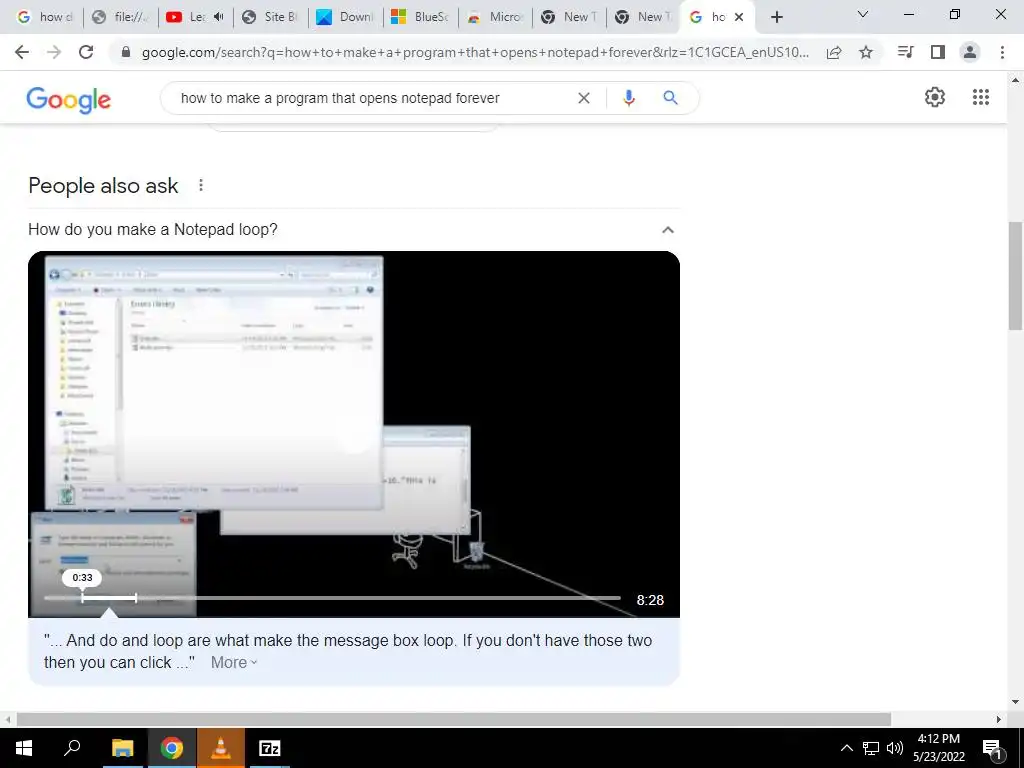This screenshot has width=1024, height=768.
Task: Open the notification center icon
Action: (992, 748)
